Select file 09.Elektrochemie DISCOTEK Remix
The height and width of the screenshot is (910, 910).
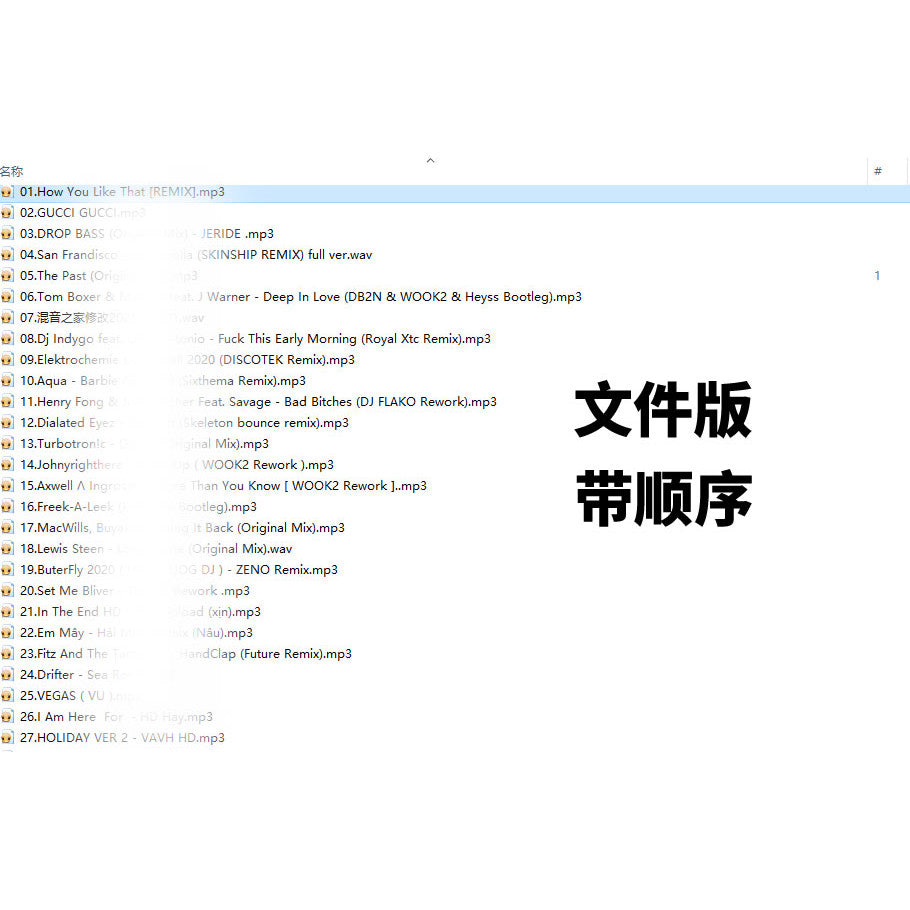tap(187, 360)
